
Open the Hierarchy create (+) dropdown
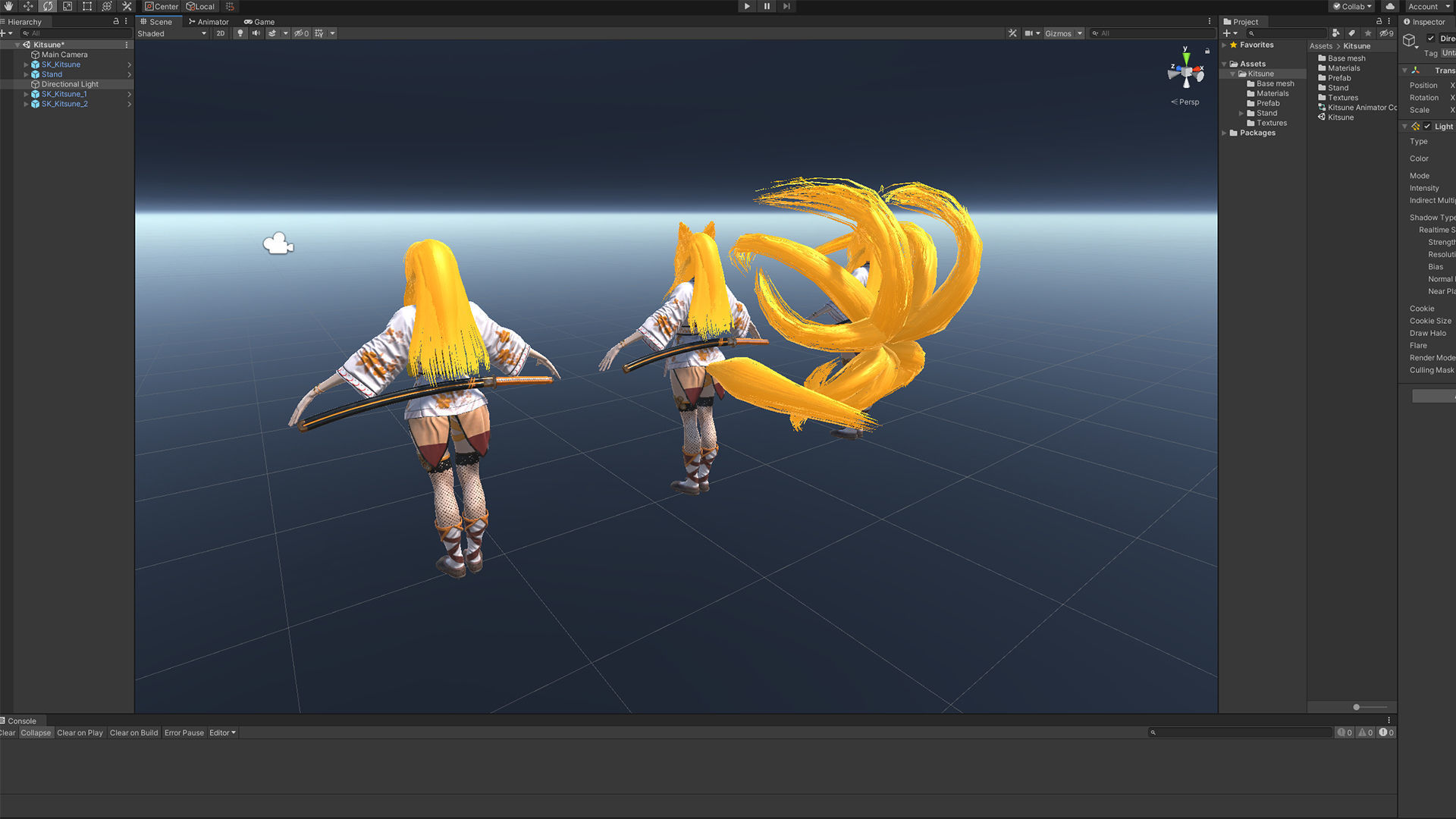[x=7, y=33]
